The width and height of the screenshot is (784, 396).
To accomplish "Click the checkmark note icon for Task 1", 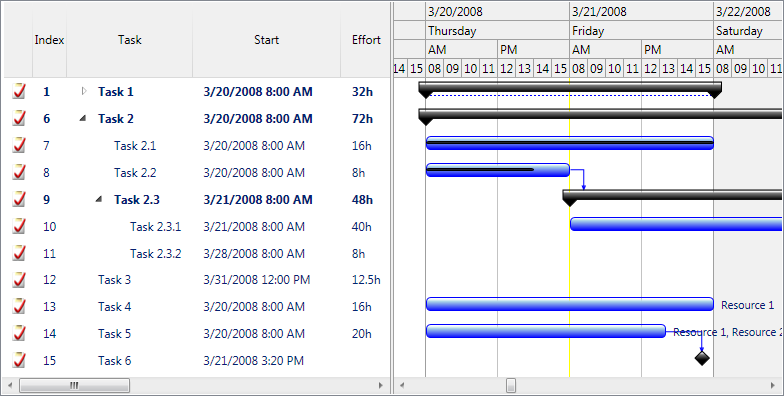I will pos(18,92).
